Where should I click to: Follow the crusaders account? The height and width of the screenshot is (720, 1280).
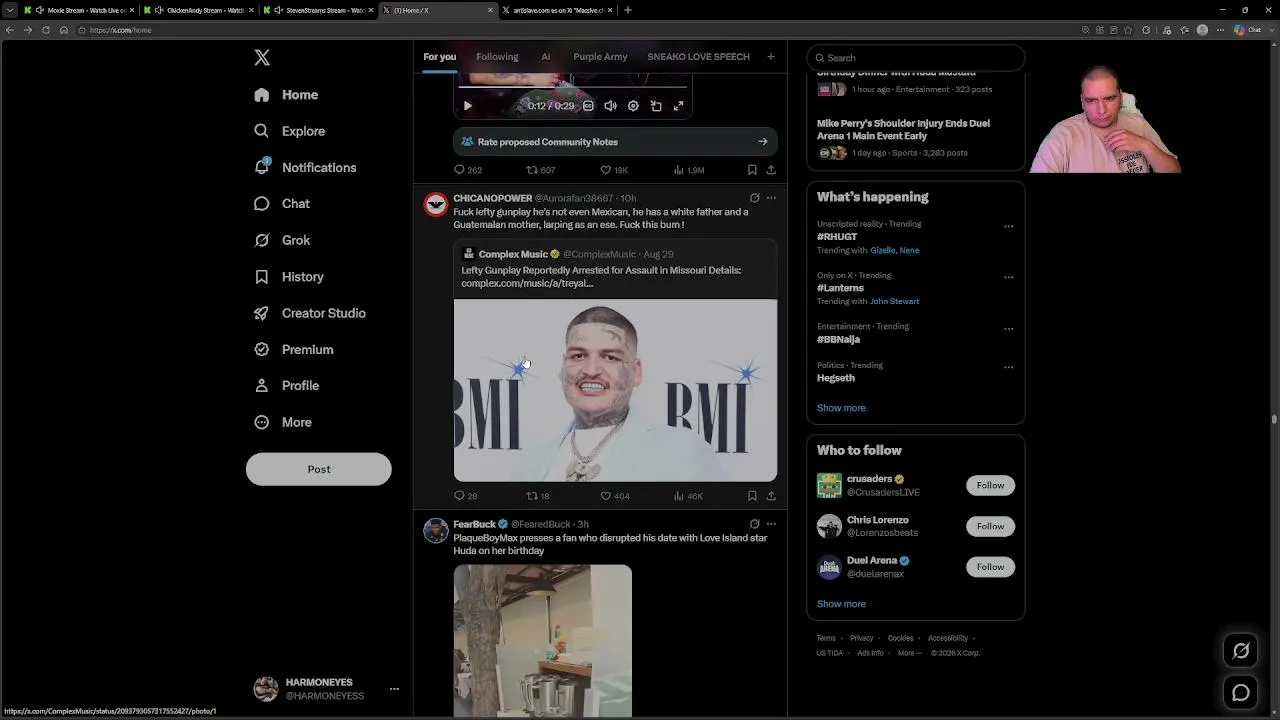[x=990, y=485]
